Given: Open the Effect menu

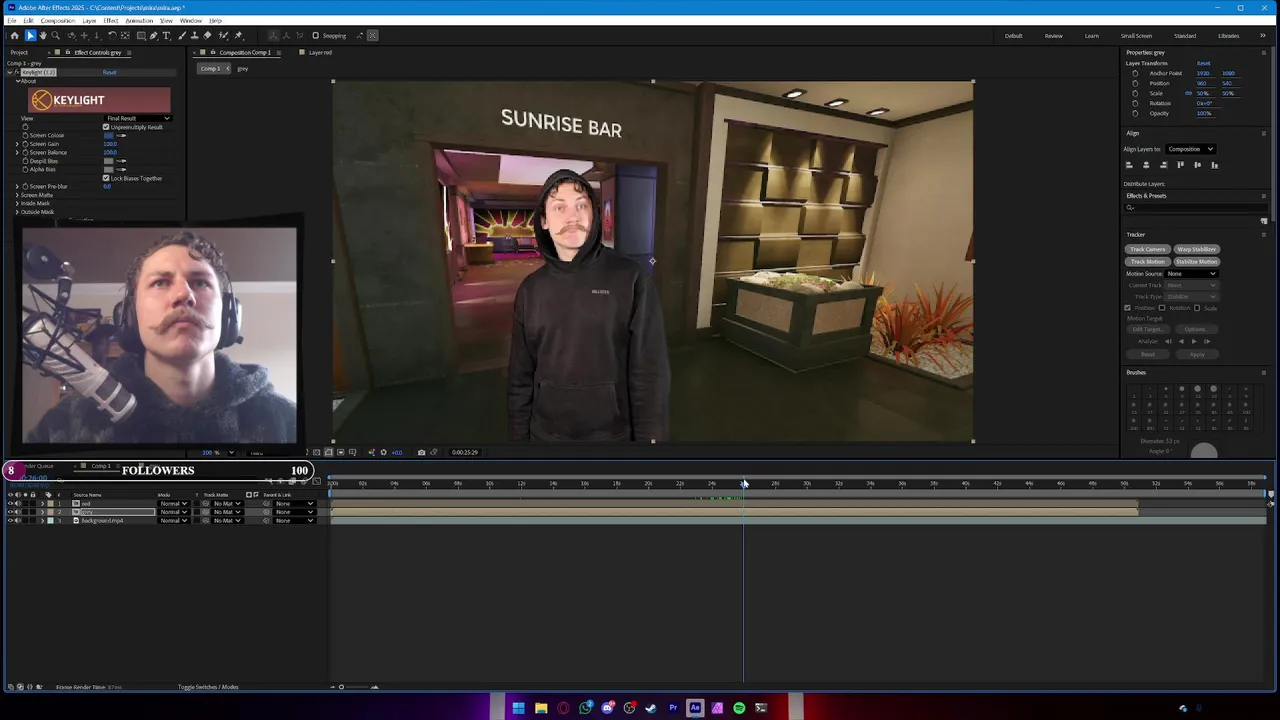Looking at the screenshot, I should [x=111, y=21].
